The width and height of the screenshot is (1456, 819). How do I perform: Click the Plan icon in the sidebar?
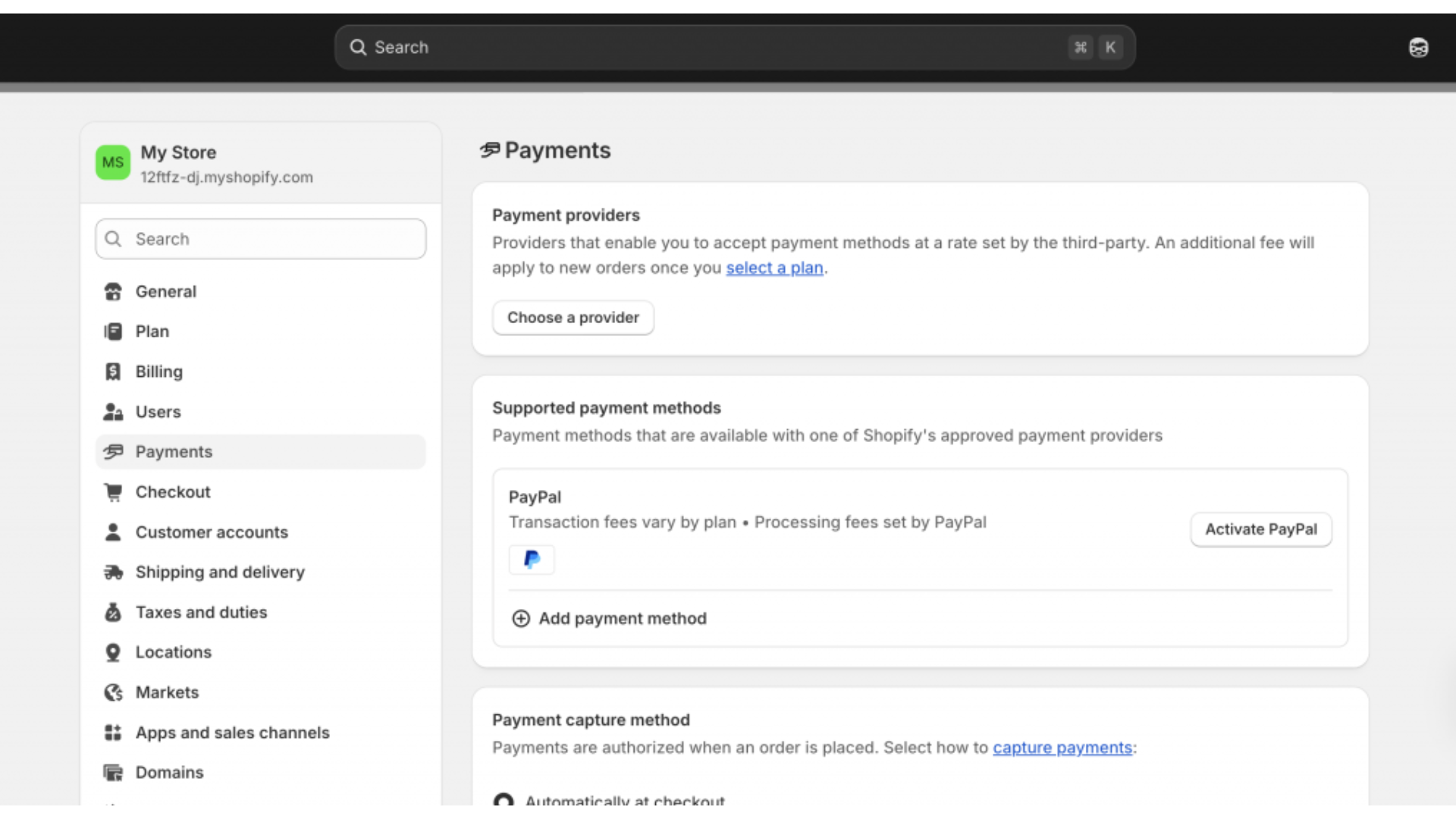click(x=113, y=331)
